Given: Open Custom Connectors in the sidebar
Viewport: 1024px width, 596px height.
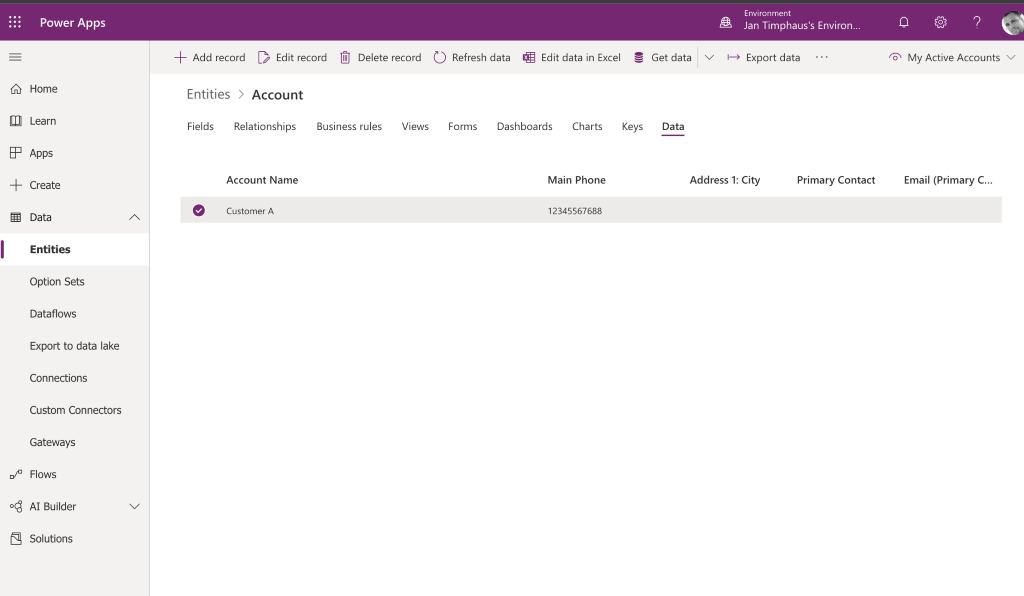Looking at the screenshot, I should [74, 410].
